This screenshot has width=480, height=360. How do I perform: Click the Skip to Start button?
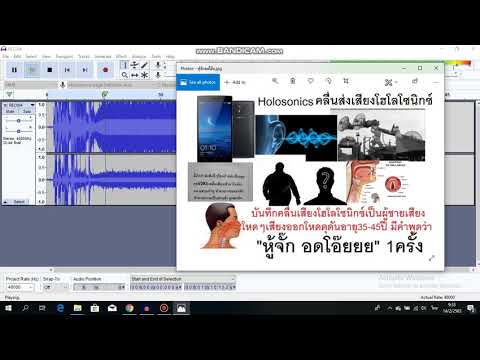pyautogui.click(x=67, y=70)
